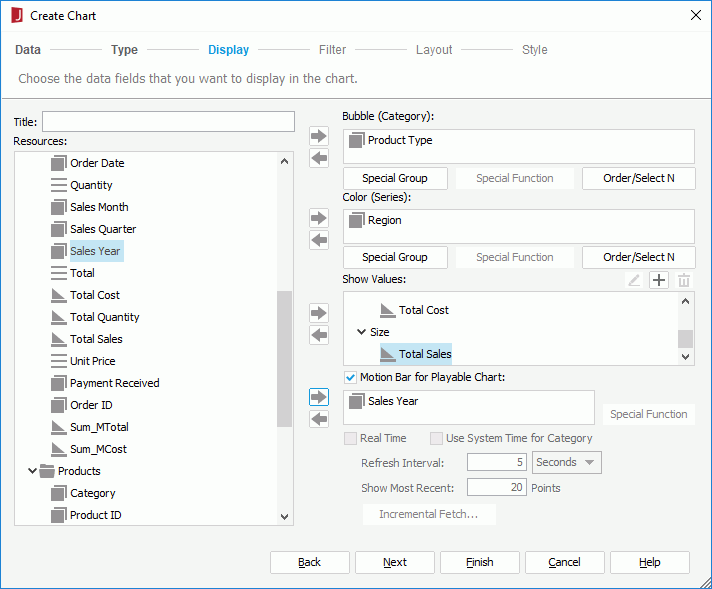Screen dimensions: 712x589
Task: Go to the Data step
Action: pos(28,49)
